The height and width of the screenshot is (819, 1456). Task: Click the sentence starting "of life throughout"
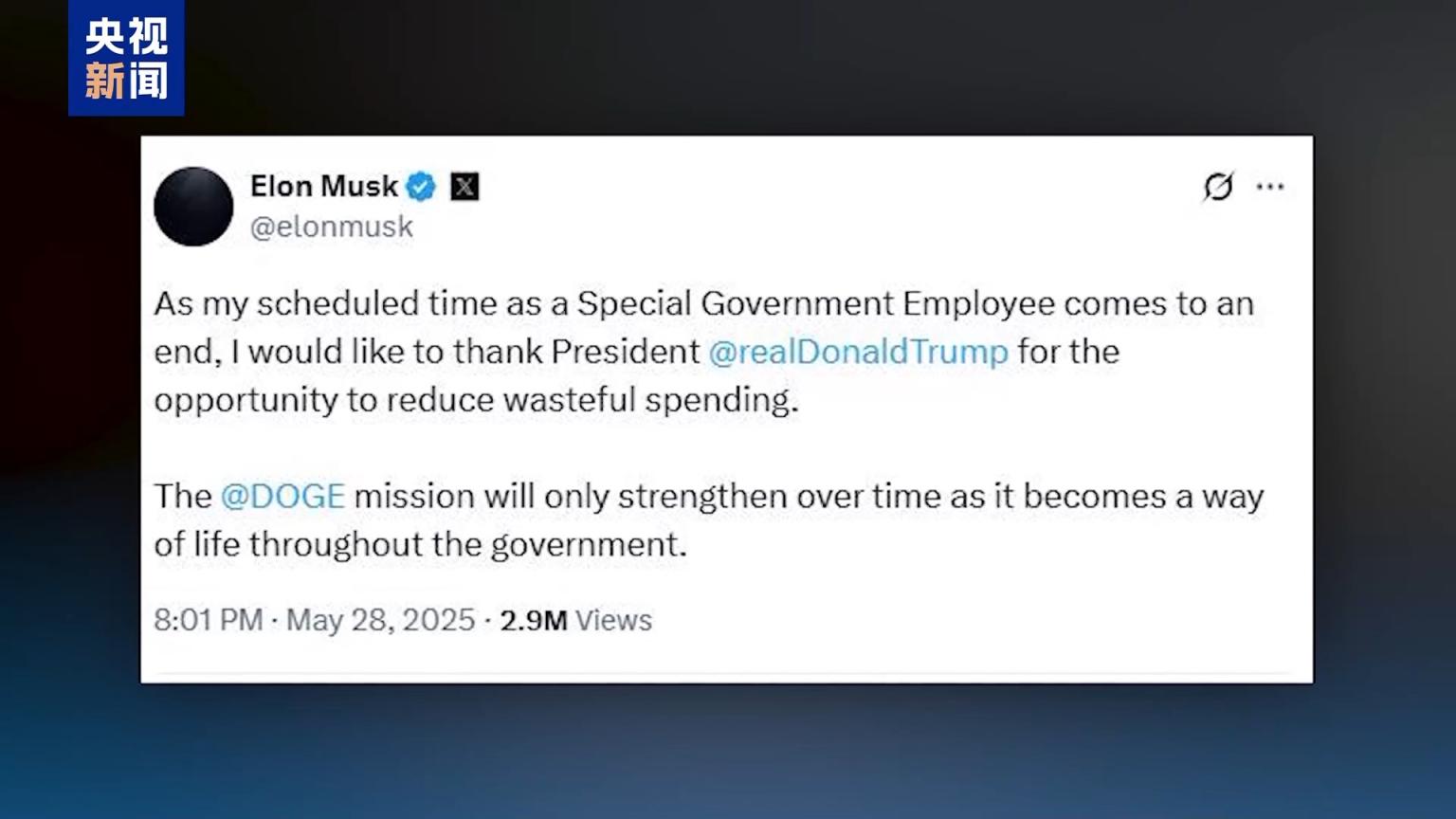[x=419, y=545]
